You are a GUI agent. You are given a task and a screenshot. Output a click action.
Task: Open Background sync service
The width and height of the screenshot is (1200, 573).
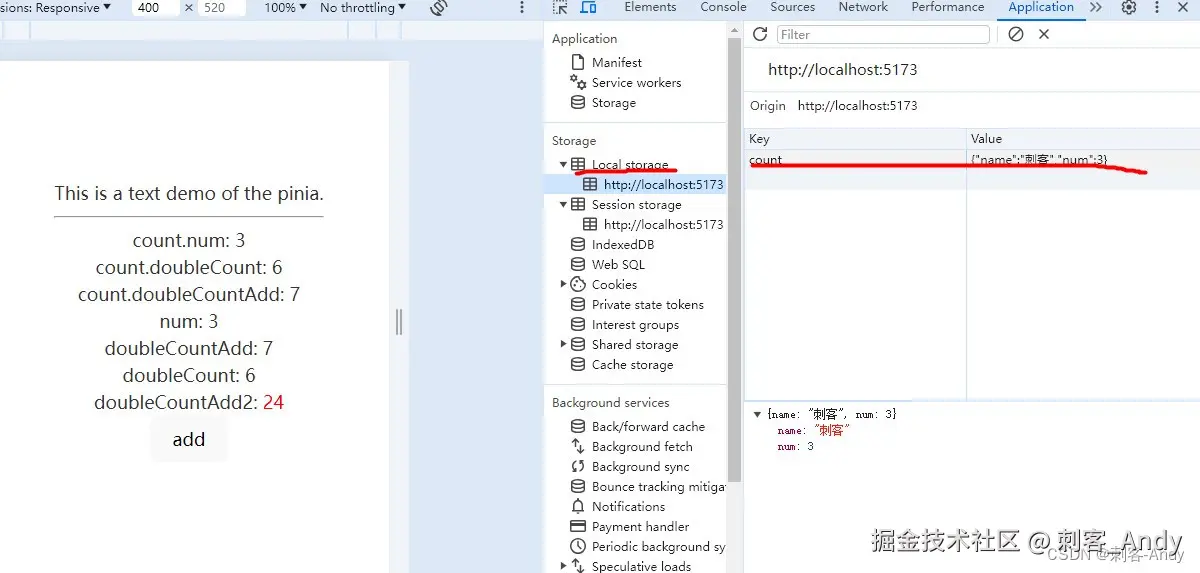(x=640, y=466)
